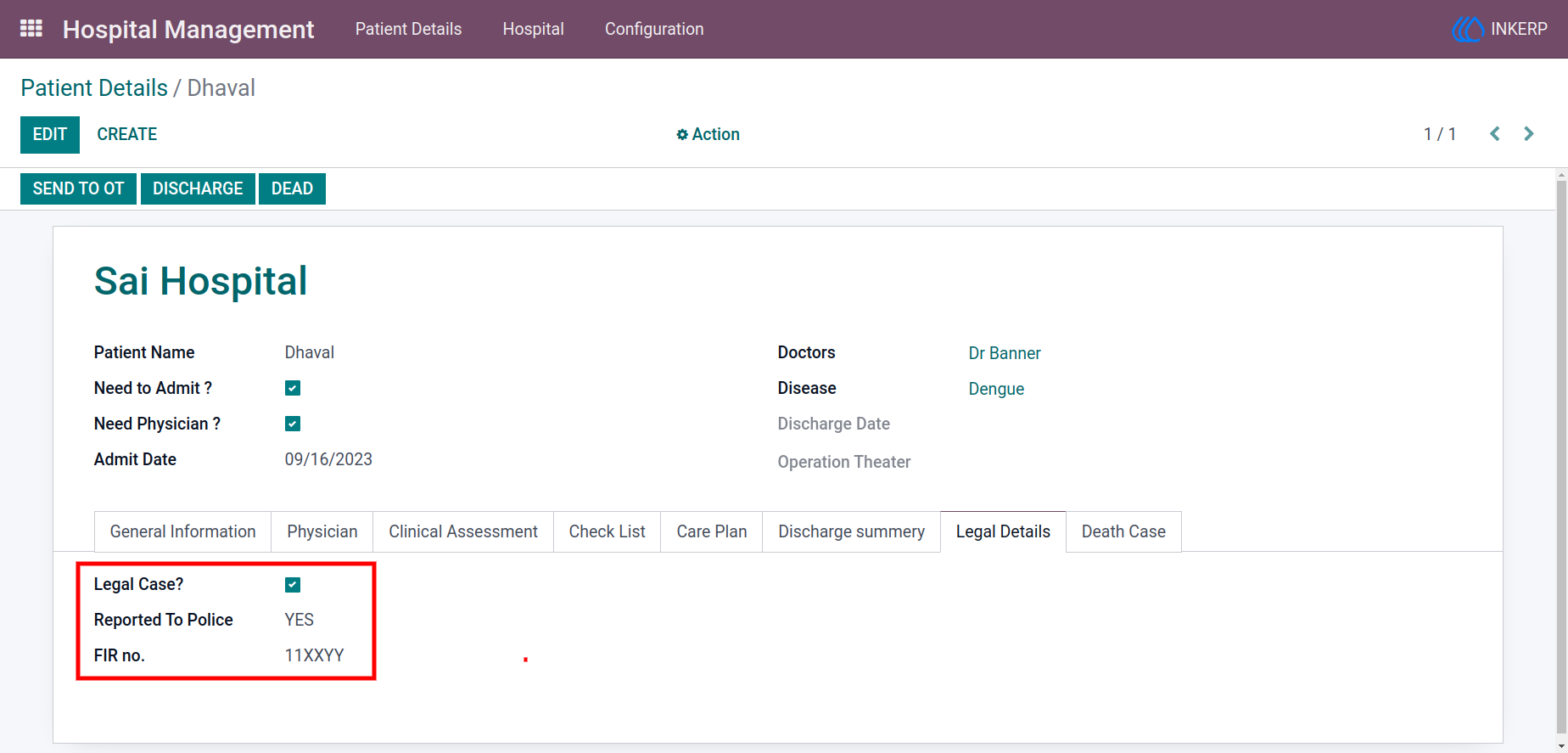
Task: Click the DEAD button
Action: pyautogui.click(x=292, y=188)
